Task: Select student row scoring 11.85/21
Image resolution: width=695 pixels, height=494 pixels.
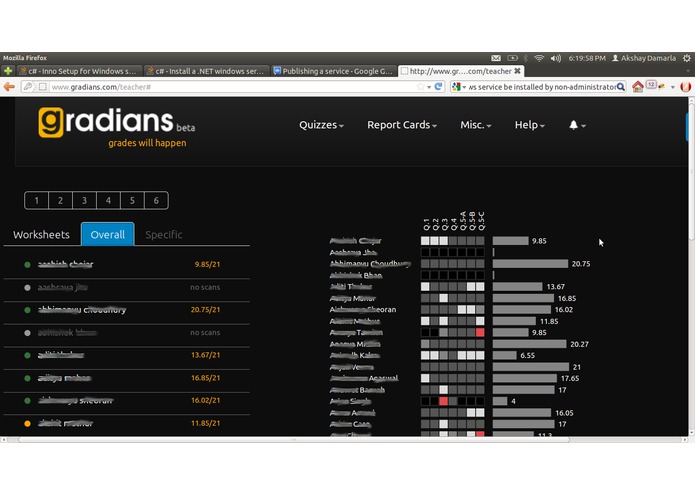Action: (x=126, y=423)
